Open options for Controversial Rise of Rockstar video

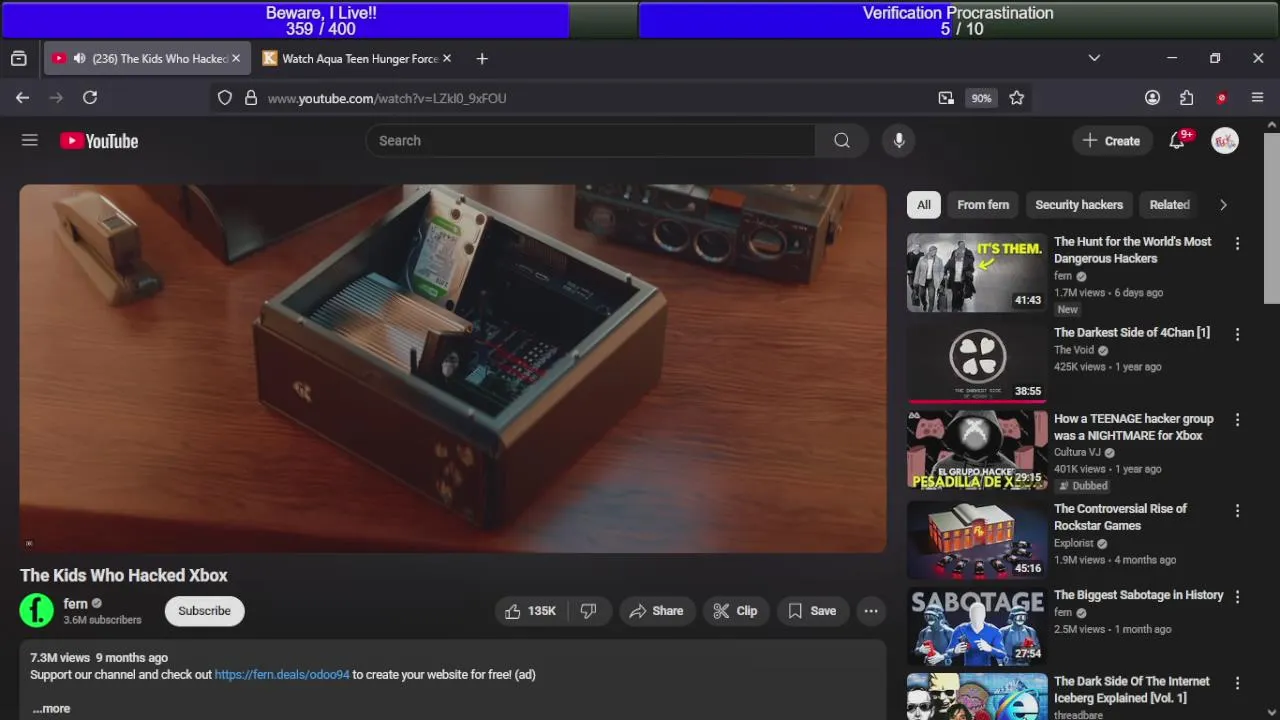coord(1237,511)
